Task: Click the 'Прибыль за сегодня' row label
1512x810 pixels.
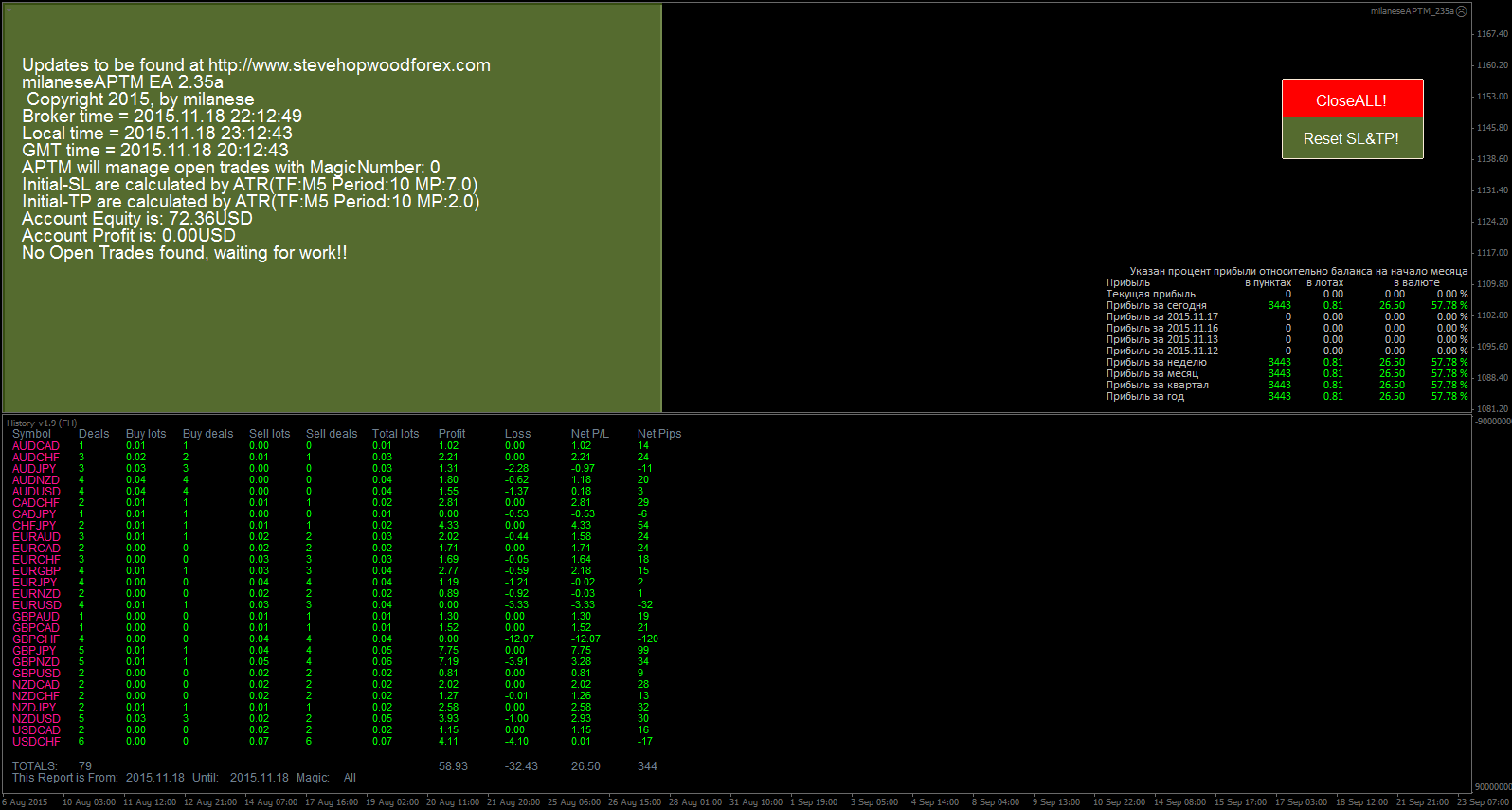Action: click(1157, 305)
